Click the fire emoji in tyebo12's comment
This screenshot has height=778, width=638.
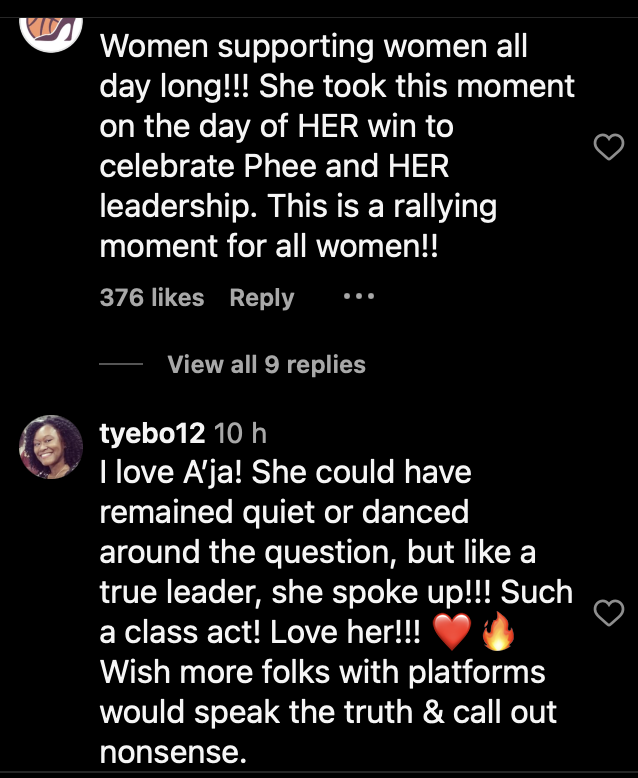[x=497, y=631]
